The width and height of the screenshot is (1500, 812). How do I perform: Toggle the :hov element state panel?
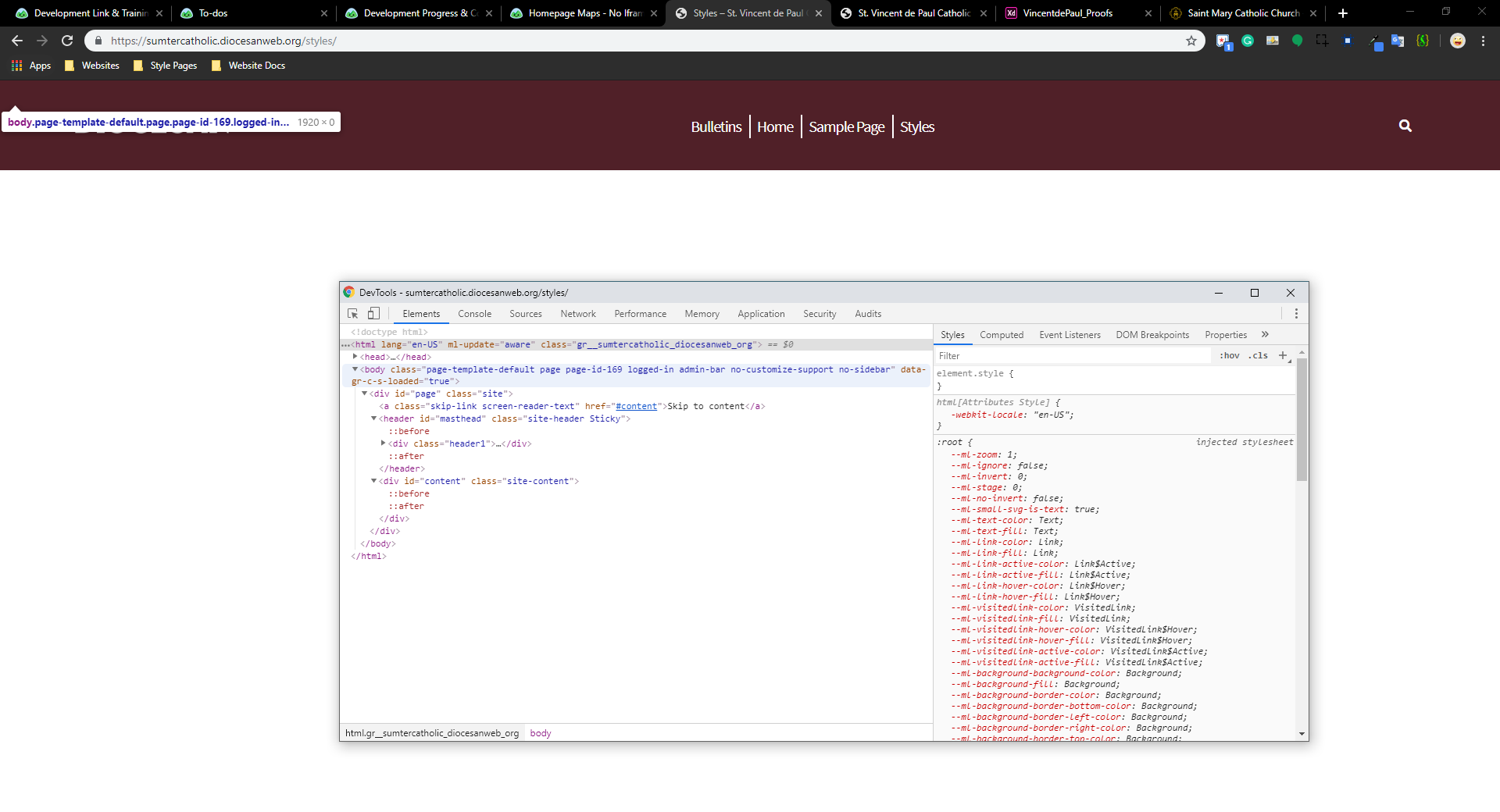click(x=1230, y=356)
